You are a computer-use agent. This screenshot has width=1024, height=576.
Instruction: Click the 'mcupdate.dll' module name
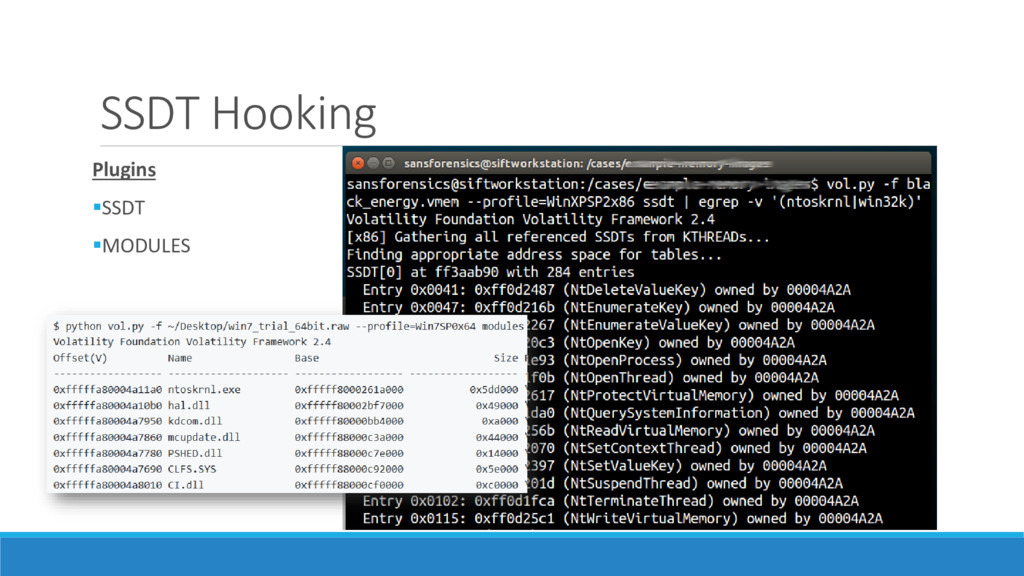[204, 438]
